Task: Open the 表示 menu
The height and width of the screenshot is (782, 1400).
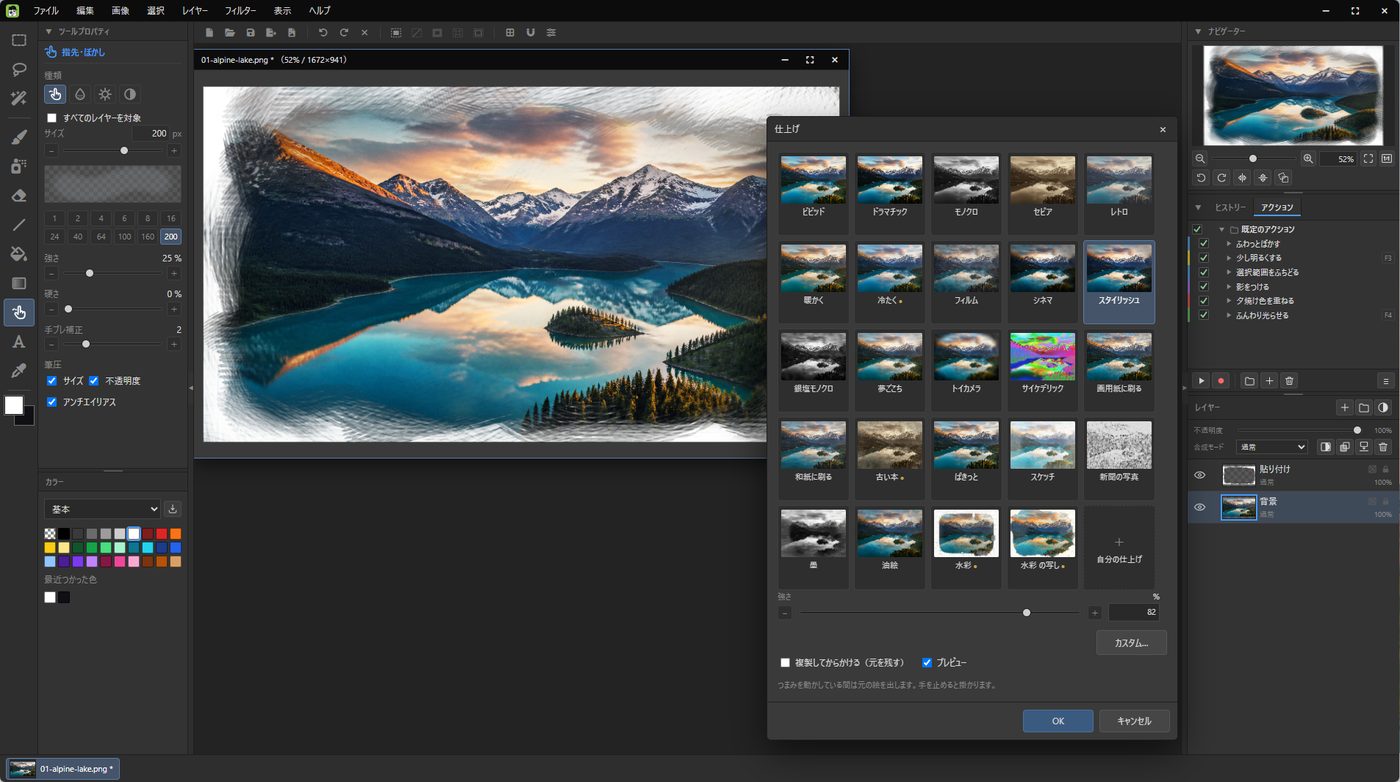Action: pyautogui.click(x=283, y=10)
